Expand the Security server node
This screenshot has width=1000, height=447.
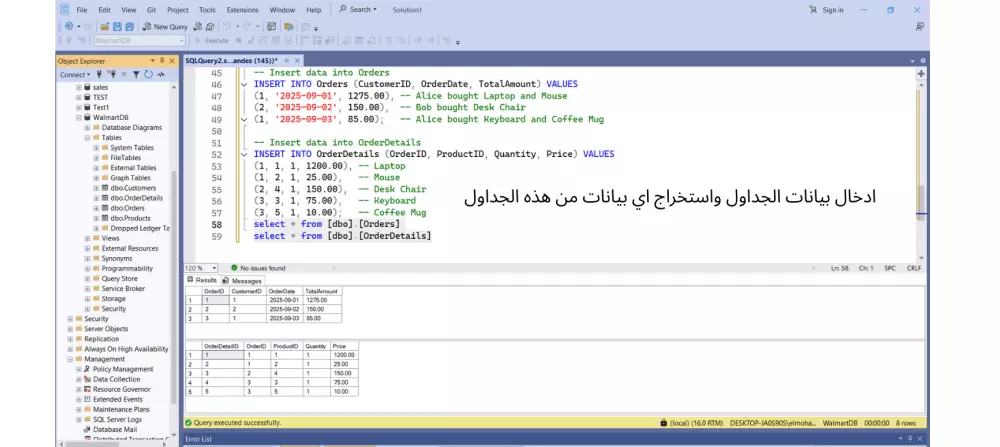click(70, 319)
